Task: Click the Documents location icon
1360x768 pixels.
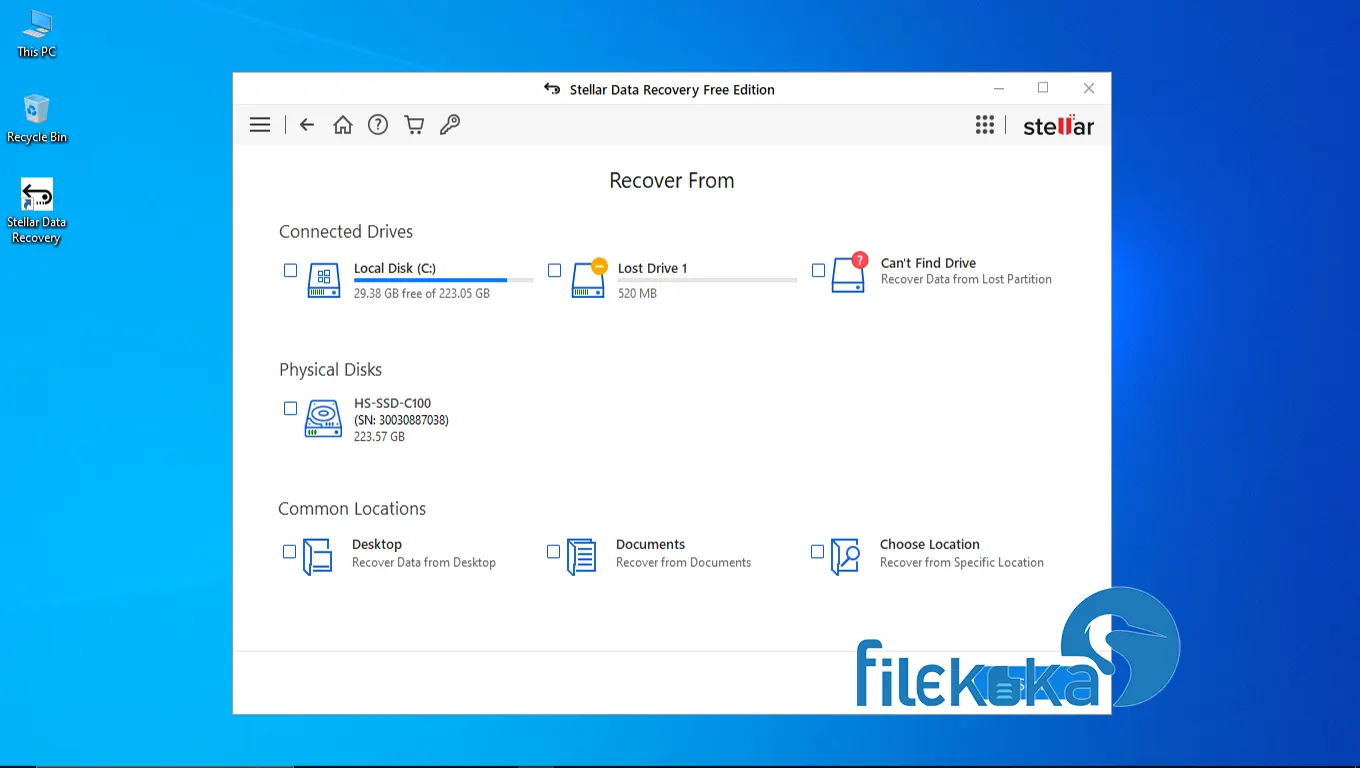Action: click(581, 556)
